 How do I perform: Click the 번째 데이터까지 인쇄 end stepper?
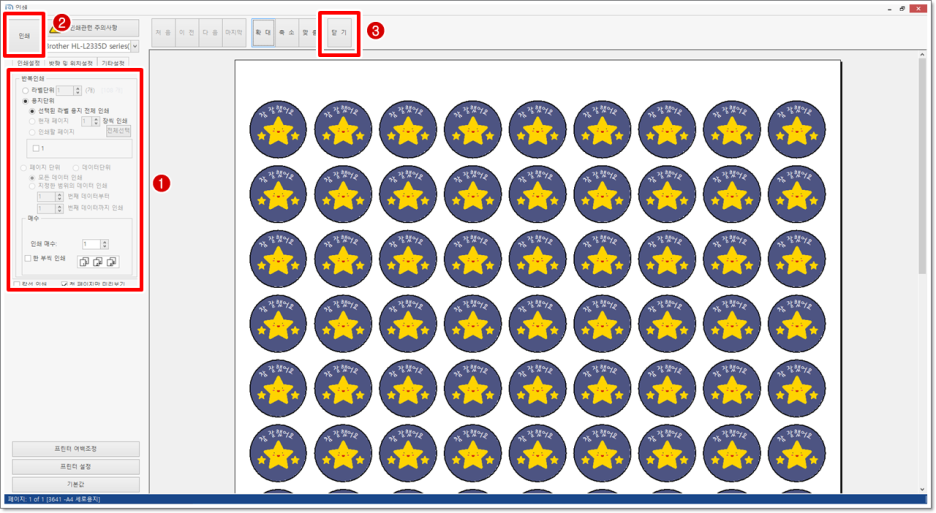click(x=59, y=208)
